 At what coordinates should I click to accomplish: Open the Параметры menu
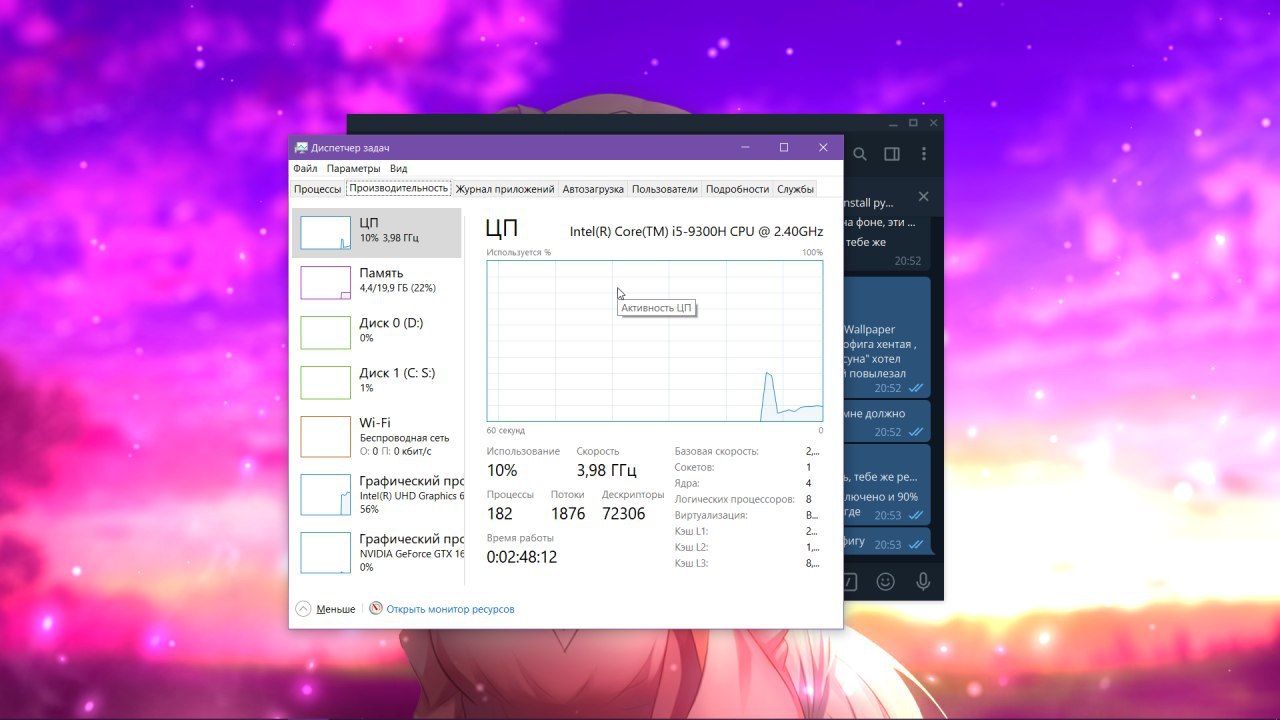coord(353,169)
